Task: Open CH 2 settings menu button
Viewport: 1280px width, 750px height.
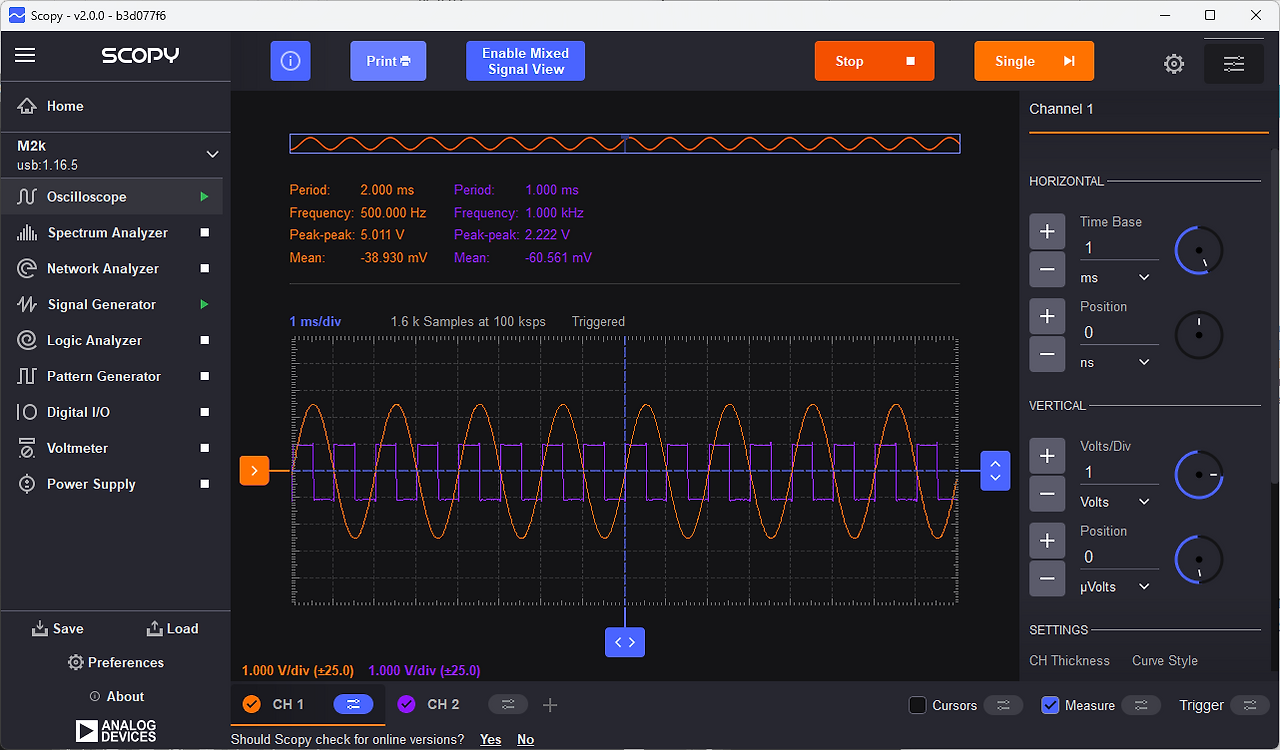Action: click(x=508, y=705)
